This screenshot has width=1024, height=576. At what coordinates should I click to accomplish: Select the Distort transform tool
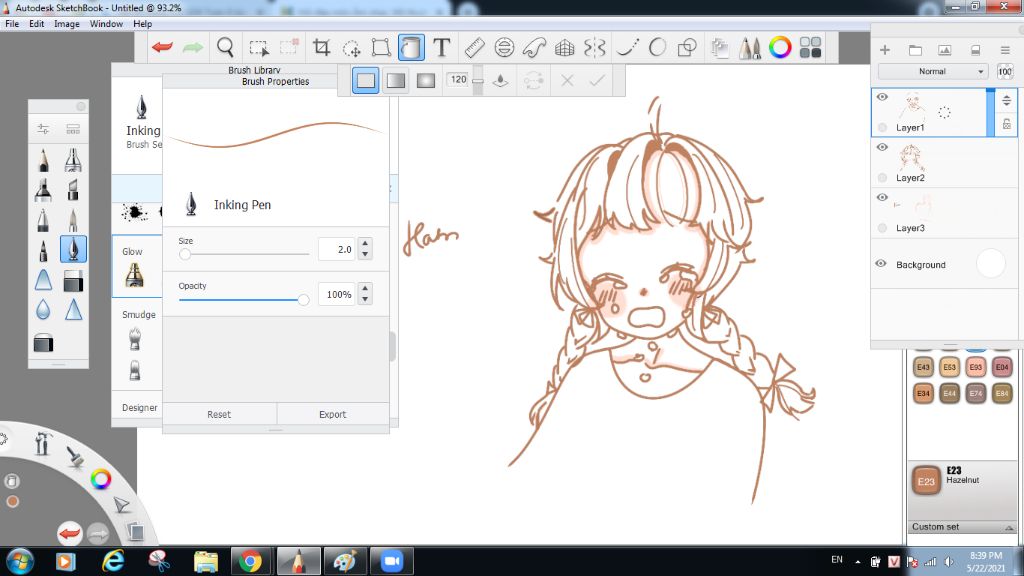pyautogui.click(x=381, y=47)
